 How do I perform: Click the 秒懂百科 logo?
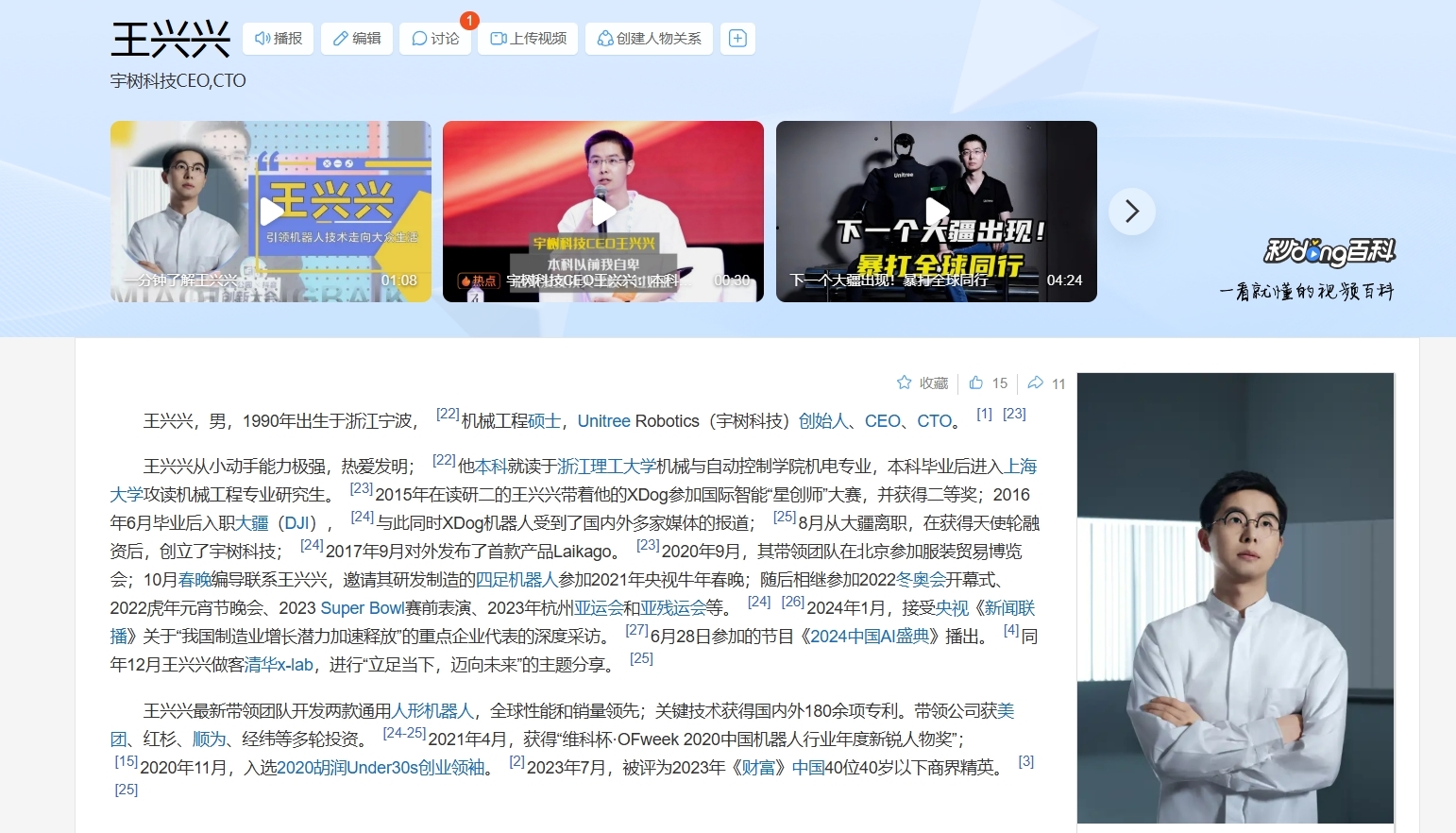1329,252
